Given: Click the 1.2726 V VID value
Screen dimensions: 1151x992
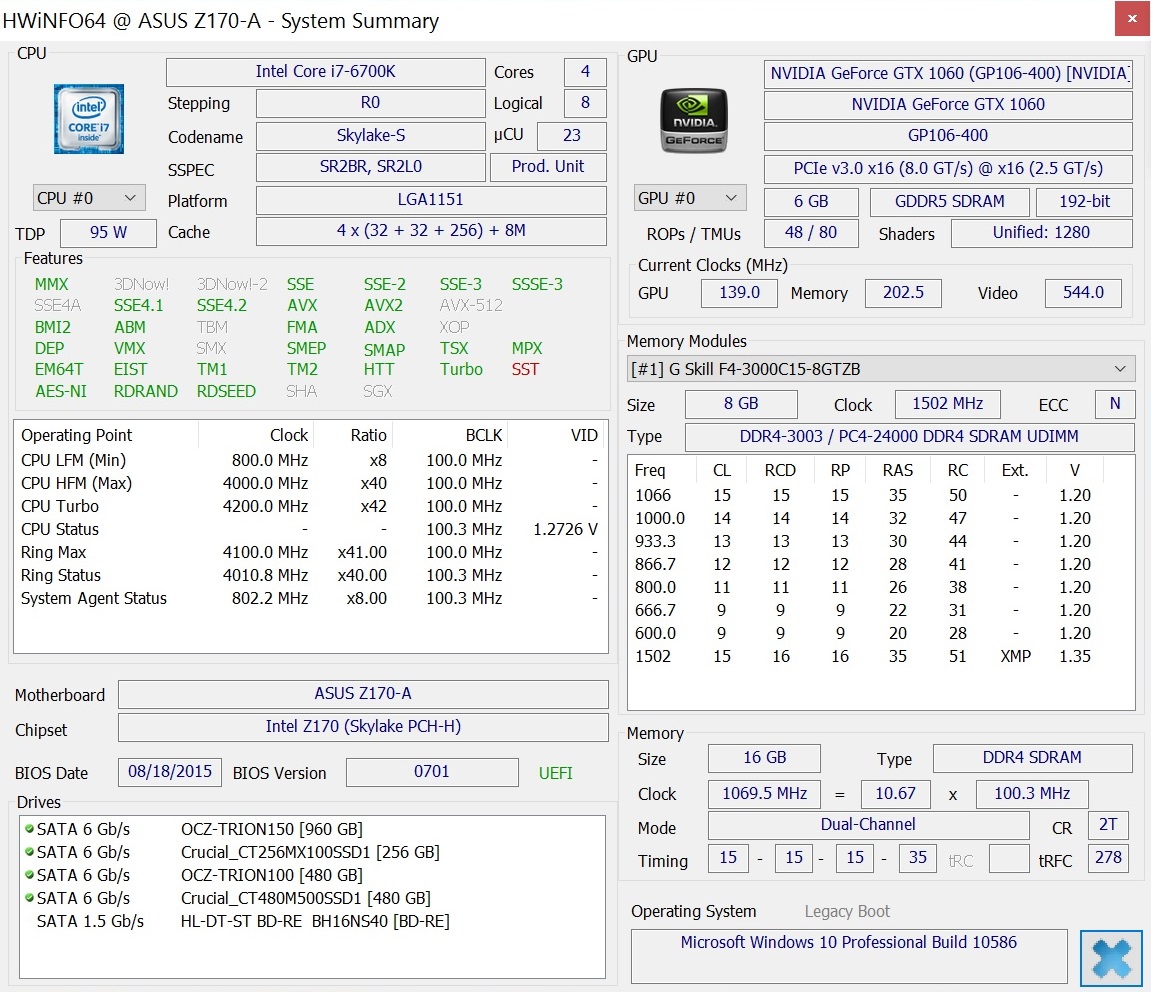Looking at the screenshot, I should 565,529.
